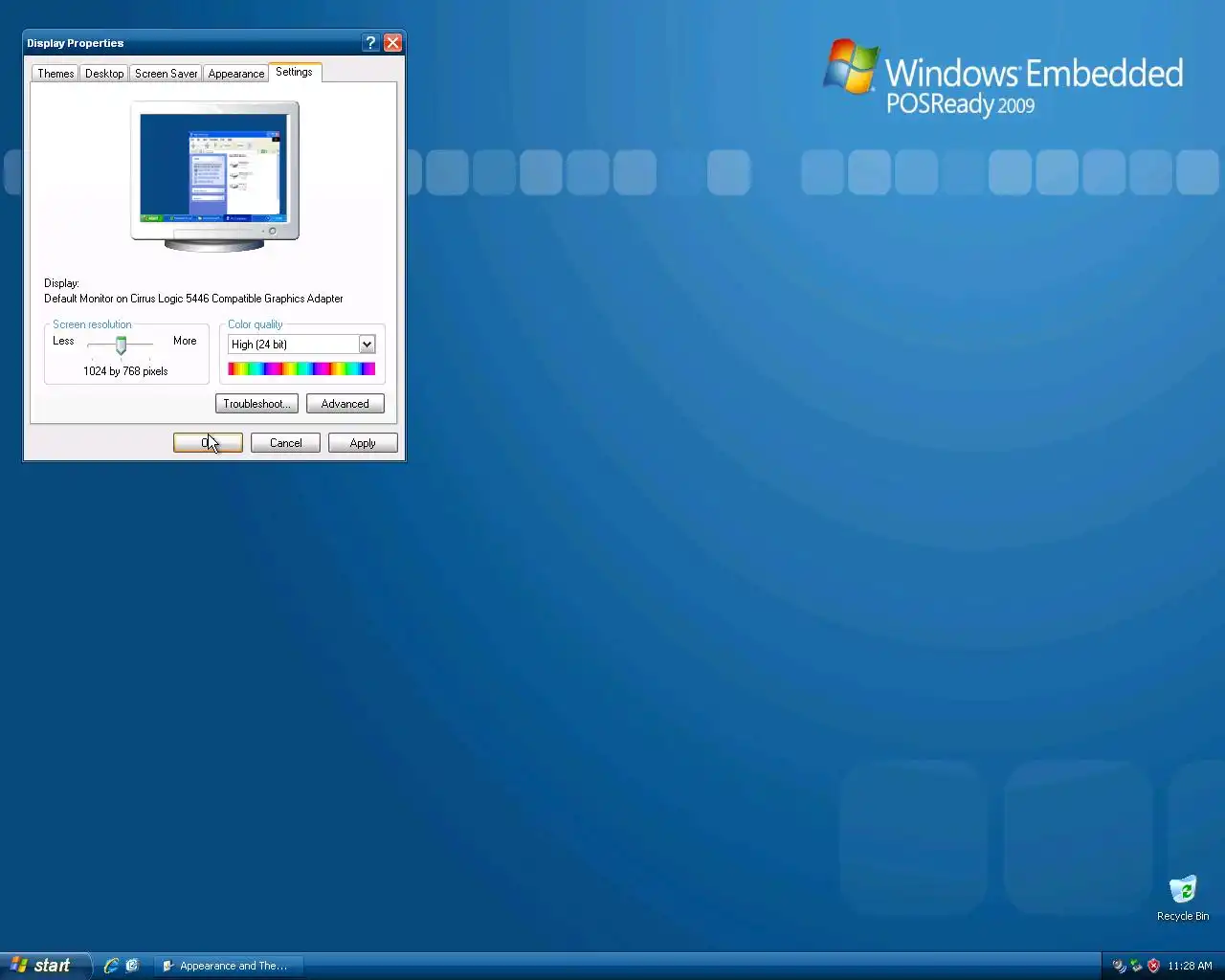This screenshot has width=1225, height=980.
Task: Click the Color quality dropdown arrow
Action: (x=367, y=345)
